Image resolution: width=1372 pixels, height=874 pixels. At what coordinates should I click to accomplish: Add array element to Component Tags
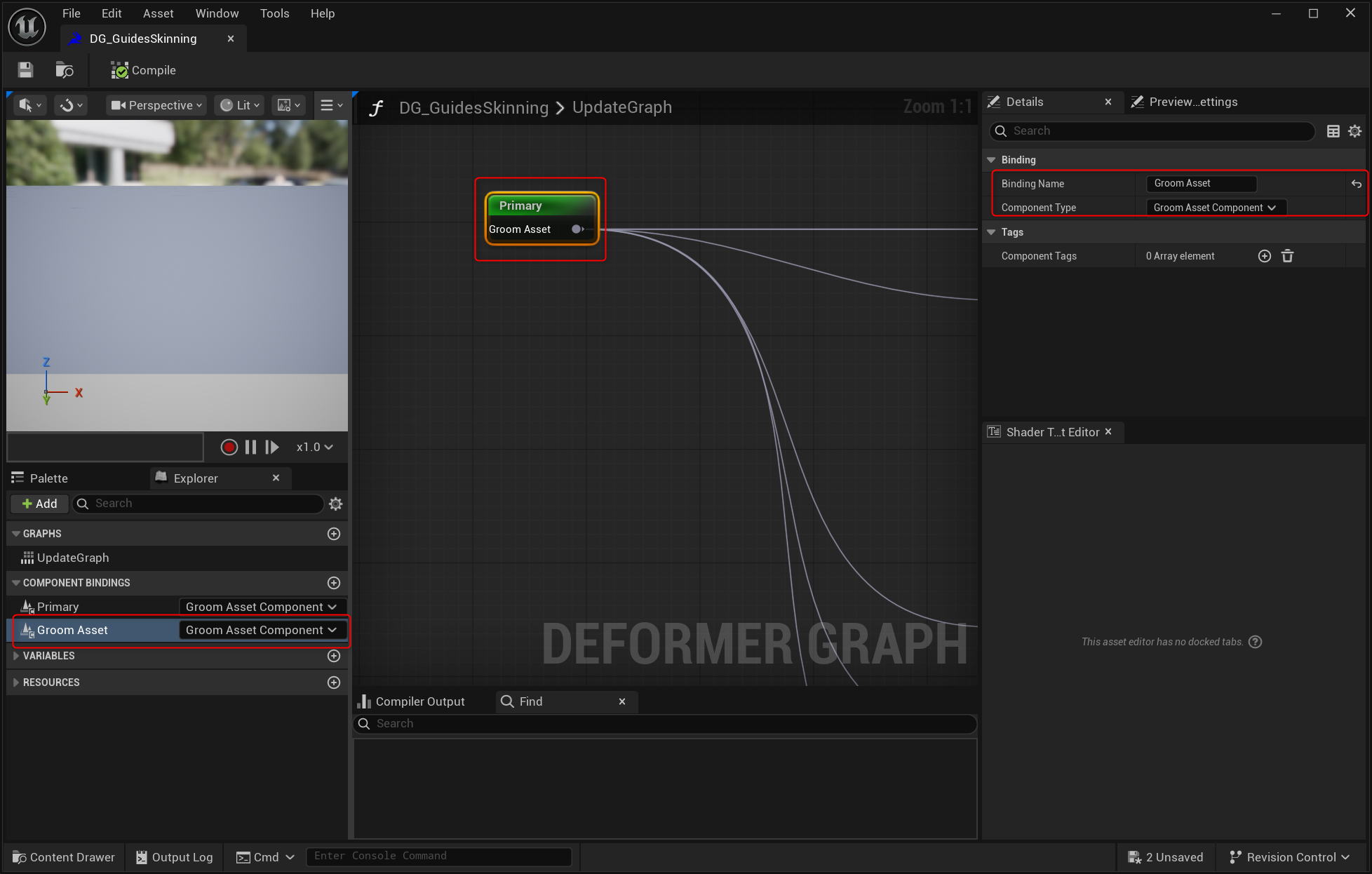point(1265,256)
